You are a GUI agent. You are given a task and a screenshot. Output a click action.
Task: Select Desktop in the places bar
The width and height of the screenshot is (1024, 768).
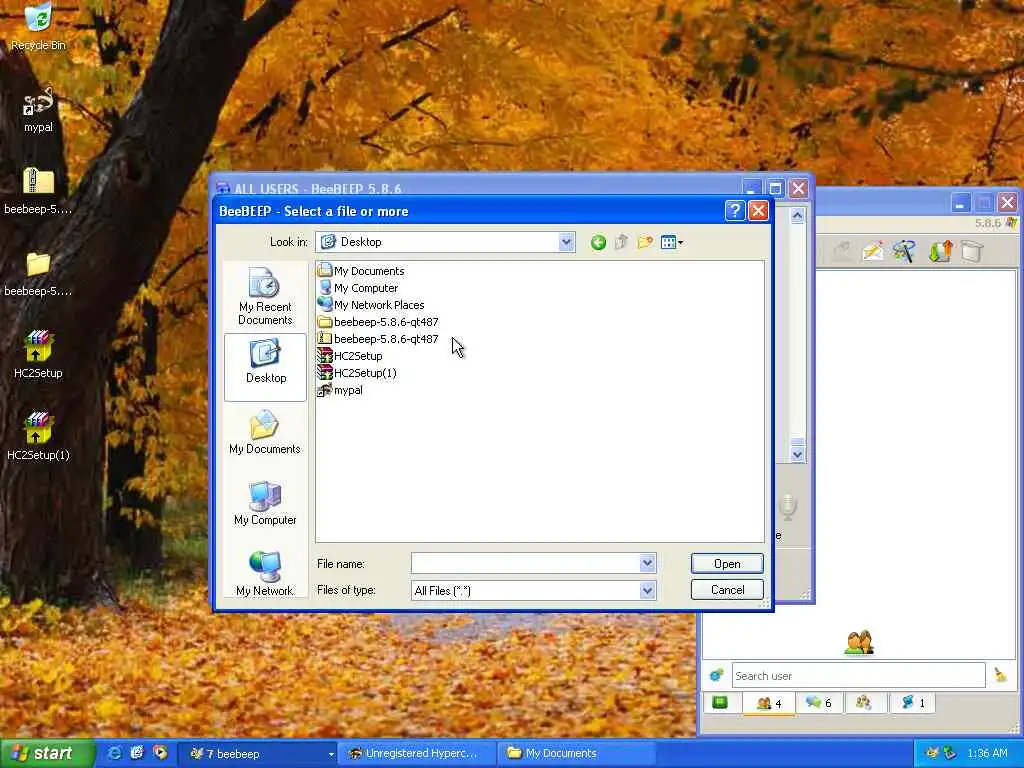pyautogui.click(x=265, y=366)
